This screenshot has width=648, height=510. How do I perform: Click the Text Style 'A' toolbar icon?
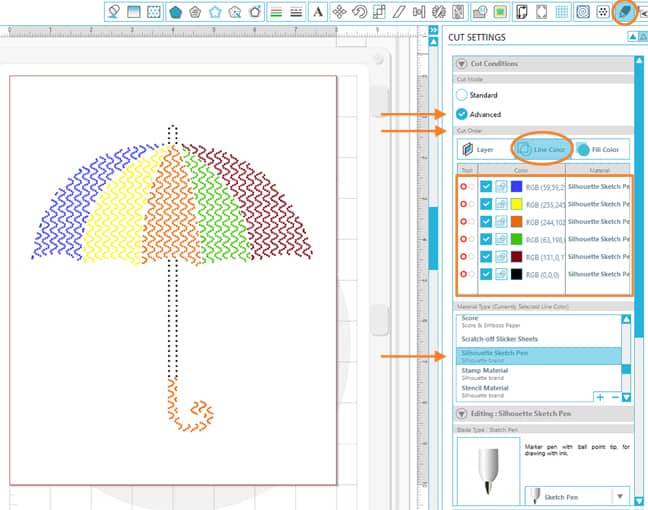coord(318,12)
